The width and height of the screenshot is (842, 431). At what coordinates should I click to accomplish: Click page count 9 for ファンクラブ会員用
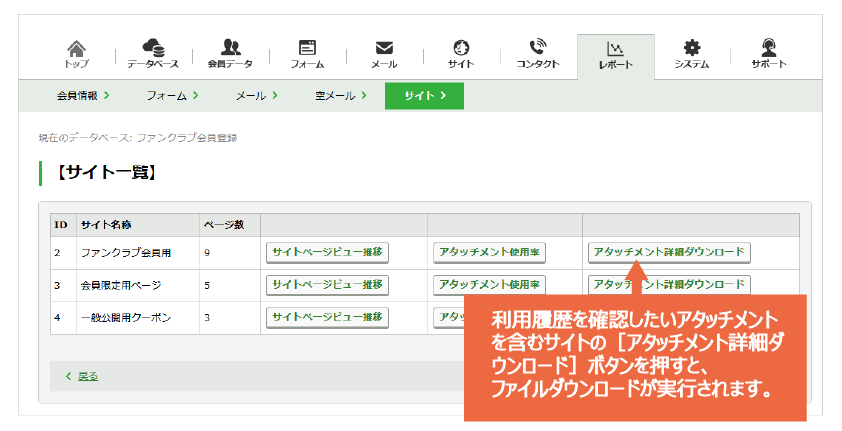207,253
